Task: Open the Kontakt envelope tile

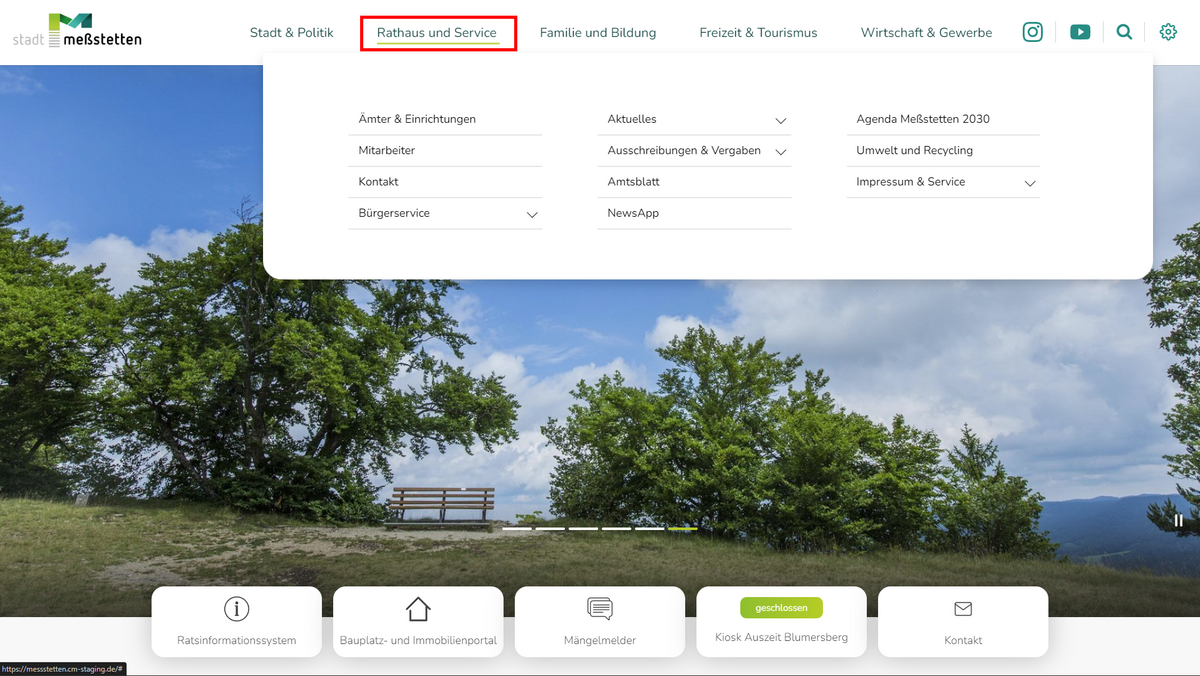Action: [x=963, y=621]
